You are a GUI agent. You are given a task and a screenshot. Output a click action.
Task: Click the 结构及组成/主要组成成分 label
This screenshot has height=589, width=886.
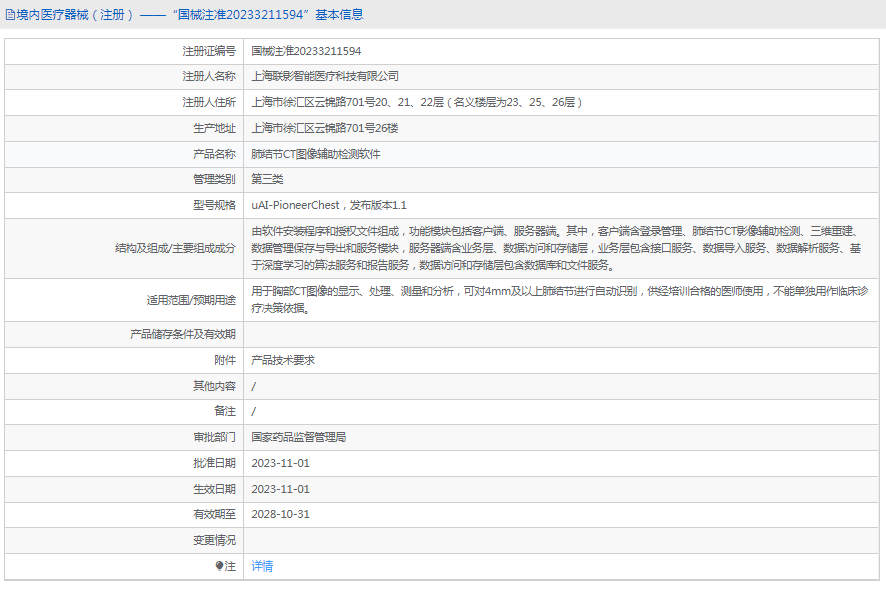(x=175, y=248)
